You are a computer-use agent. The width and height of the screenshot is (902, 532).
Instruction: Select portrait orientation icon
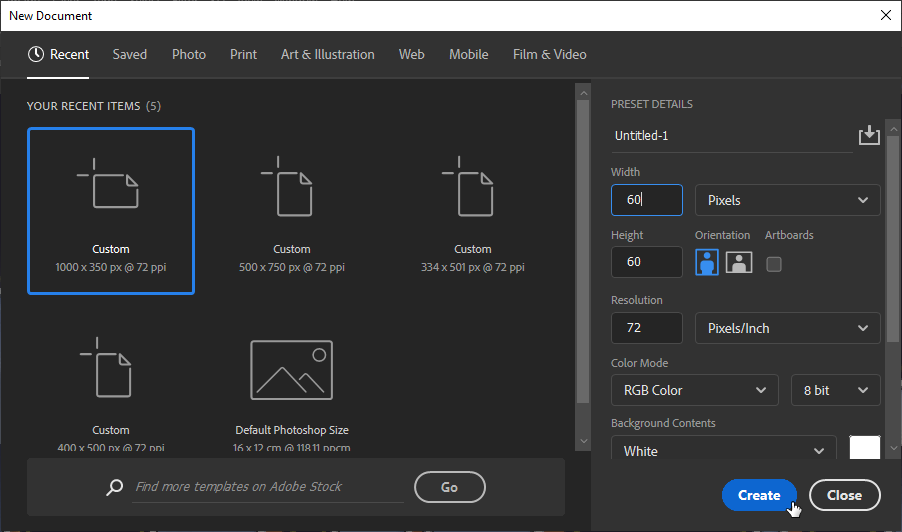click(707, 263)
